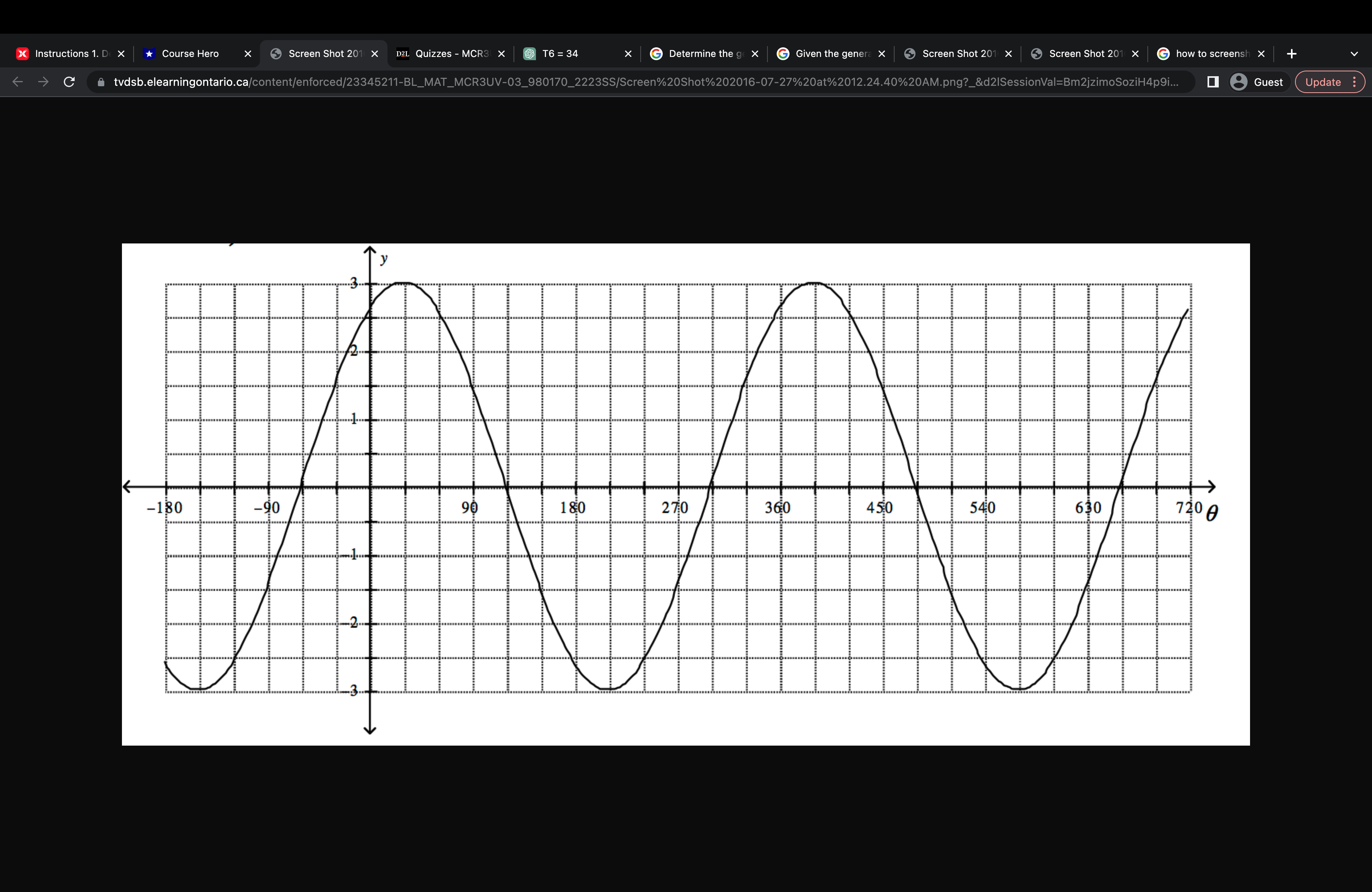
Task: Open the how to screenshot tab
Action: click(x=1211, y=54)
